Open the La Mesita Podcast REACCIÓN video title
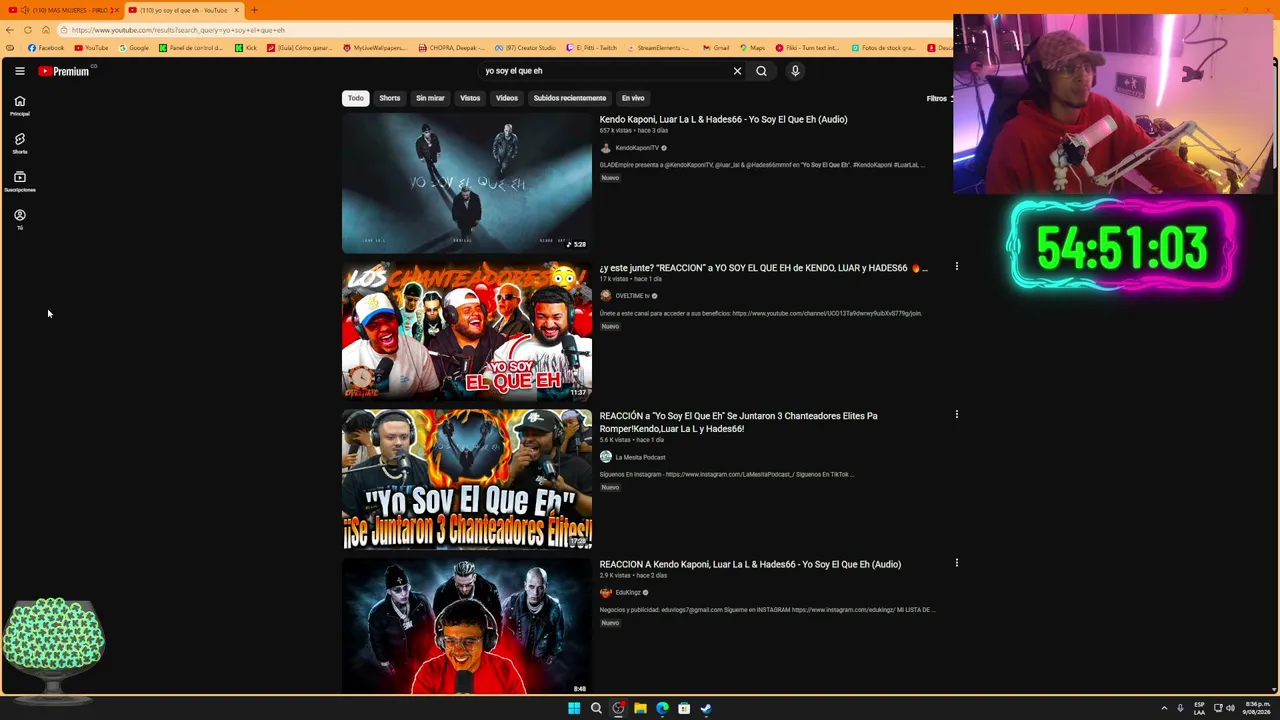This screenshot has width=1280, height=720. point(738,422)
